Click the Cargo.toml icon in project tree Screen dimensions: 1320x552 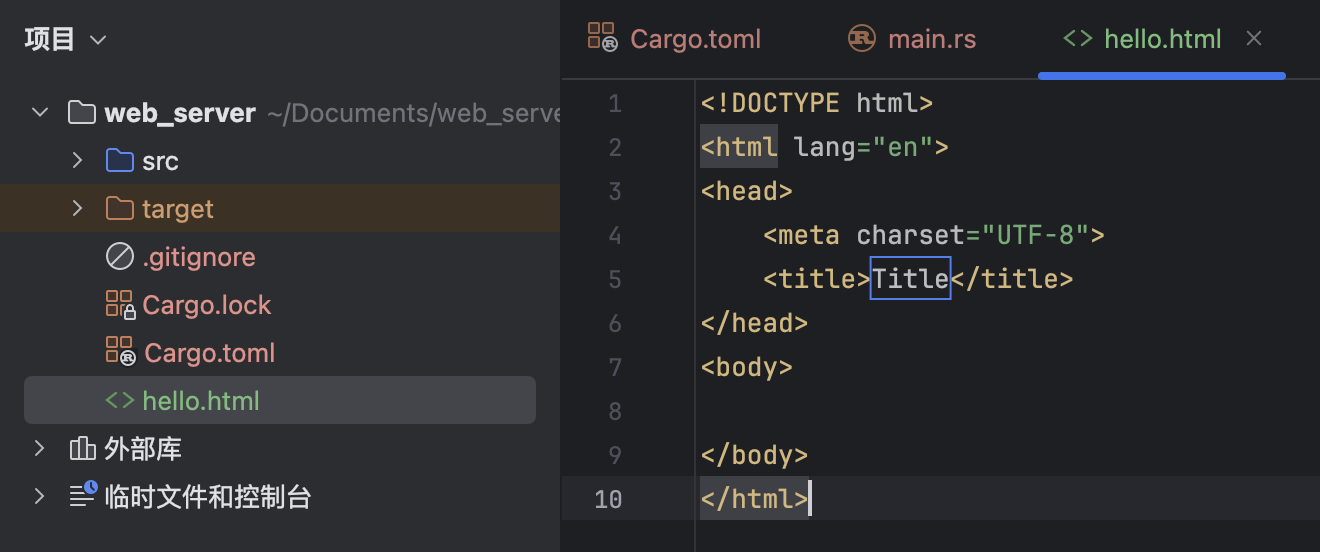click(x=119, y=352)
